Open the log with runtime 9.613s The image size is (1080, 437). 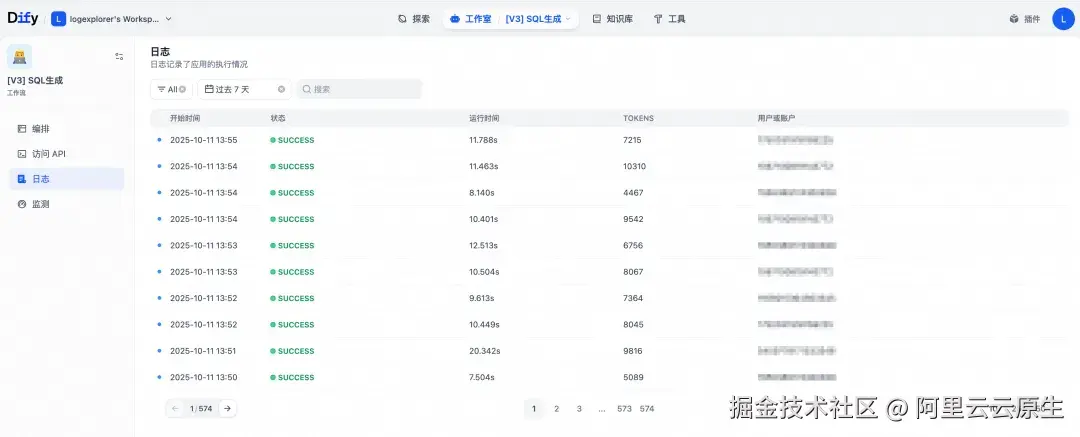[x=610, y=298]
